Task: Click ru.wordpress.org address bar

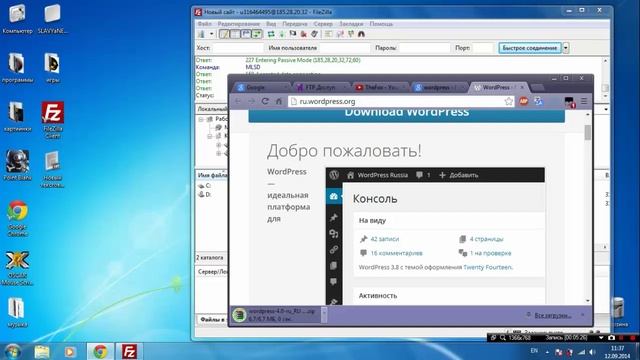Action: point(396,101)
